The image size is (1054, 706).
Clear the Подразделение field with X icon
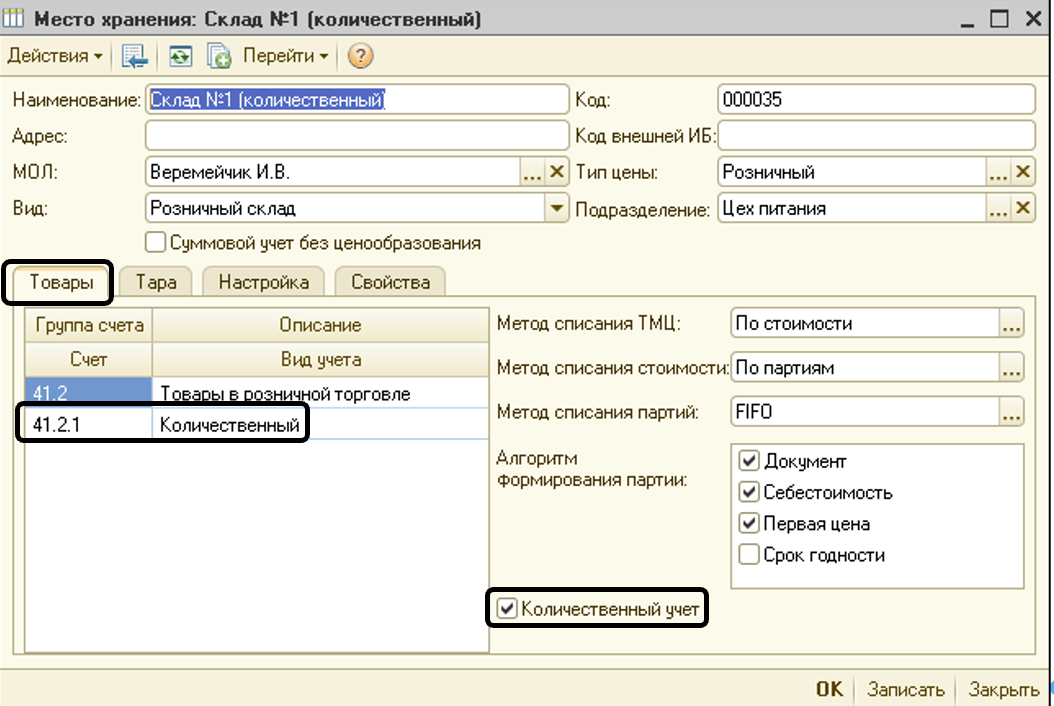[x=1022, y=208]
